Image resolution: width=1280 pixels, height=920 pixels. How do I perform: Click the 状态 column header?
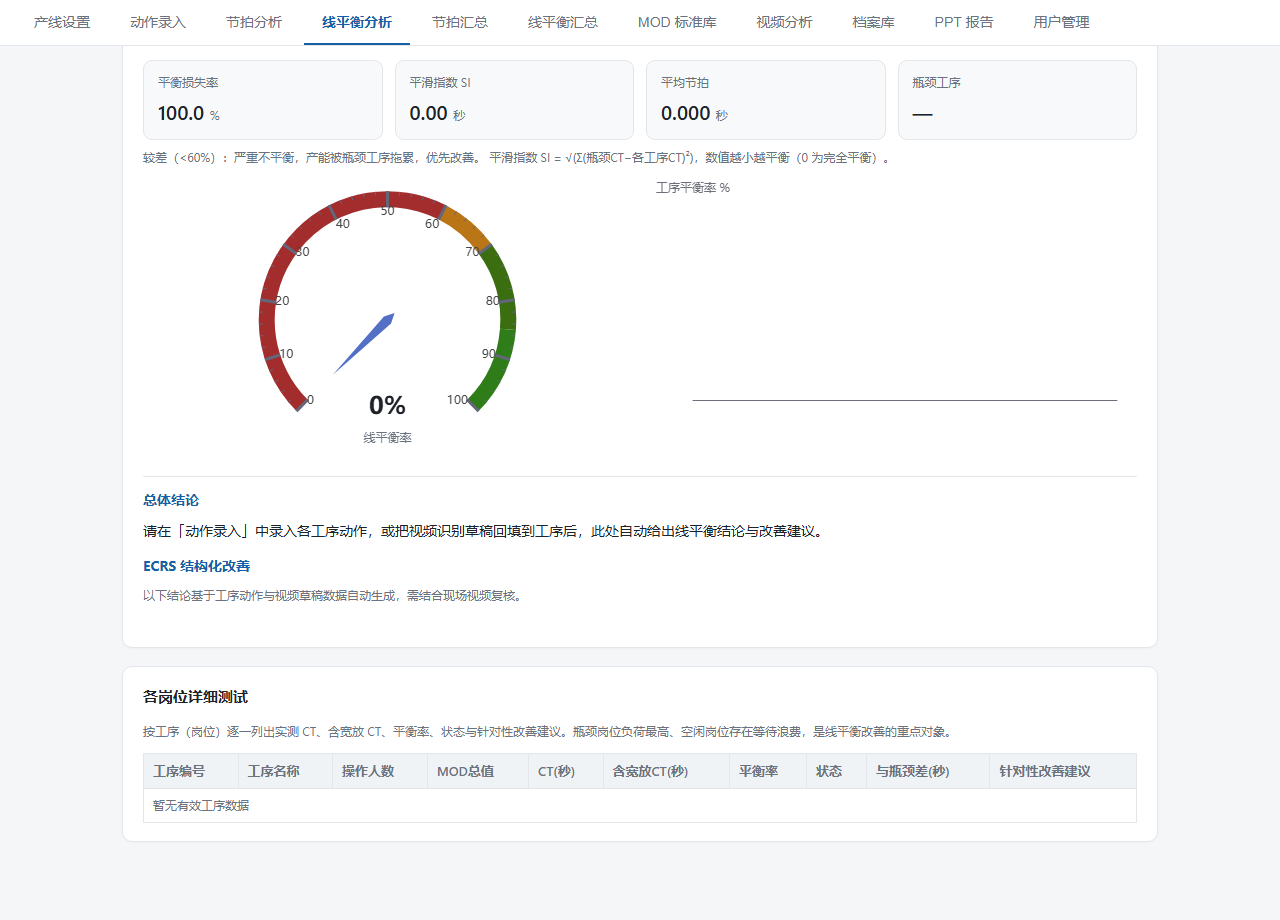(x=836, y=771)
